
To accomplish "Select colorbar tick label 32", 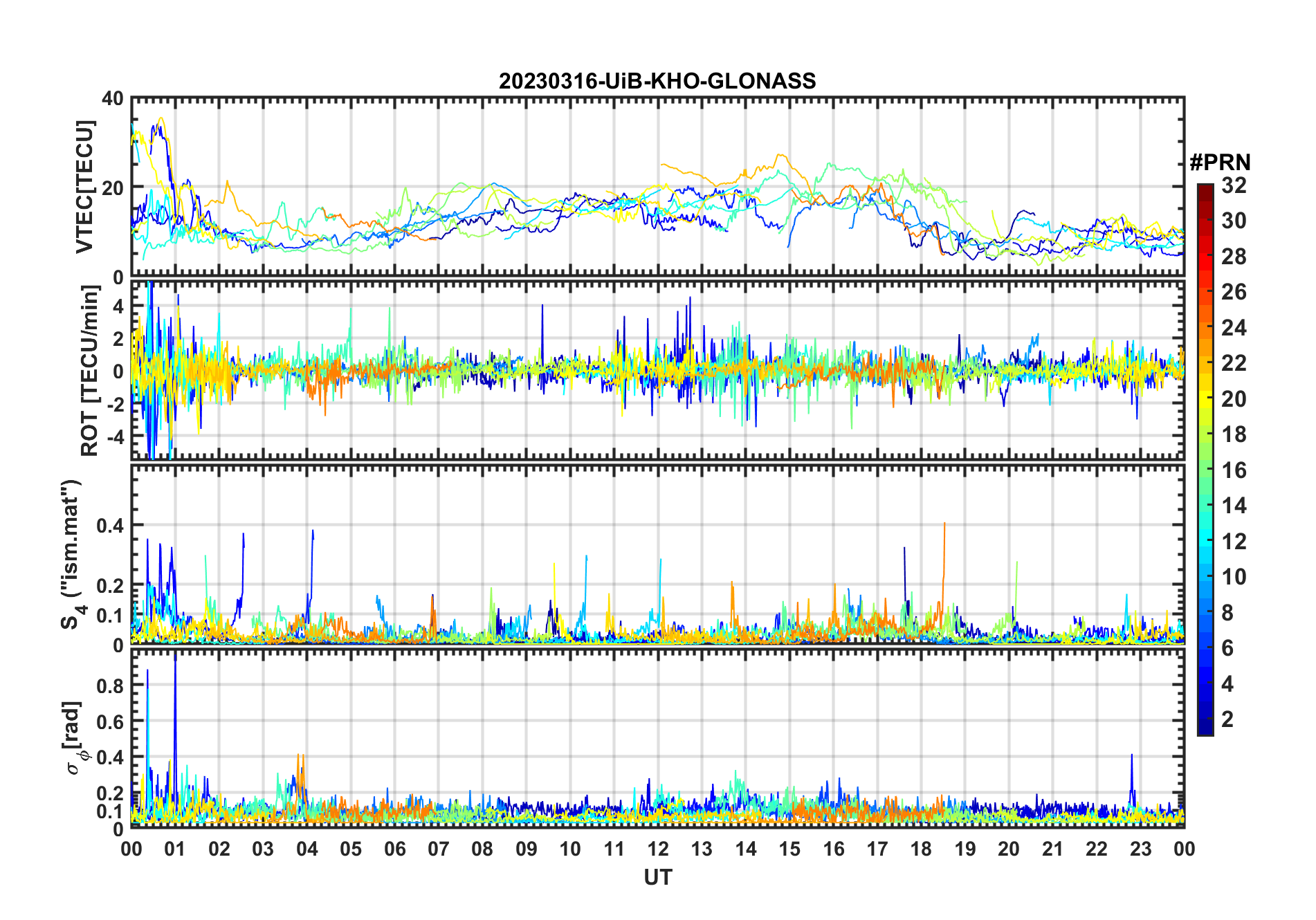I will click(x=1234, y=185).
